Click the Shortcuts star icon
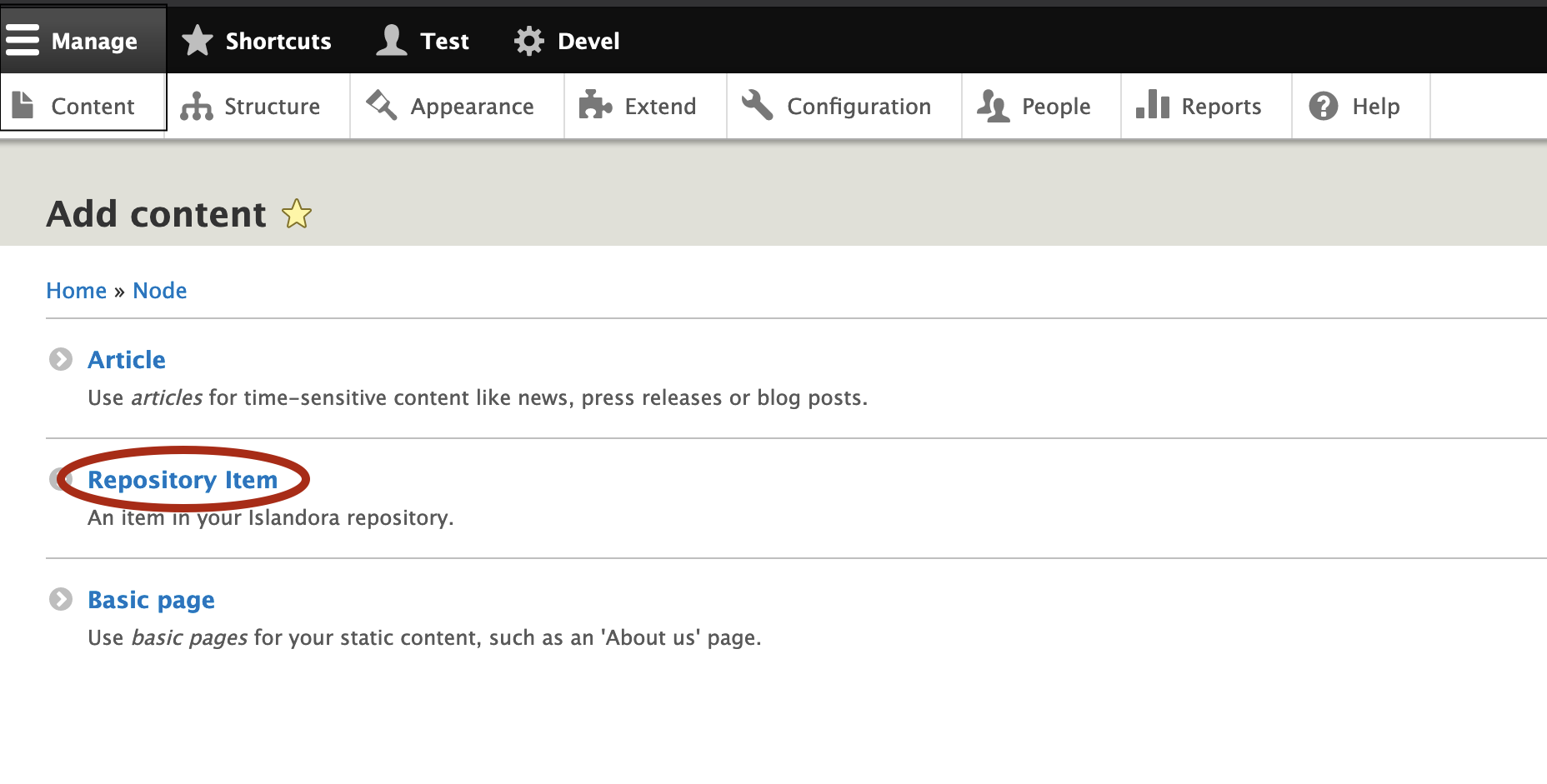1547x784 pixels. click(198, 40)
